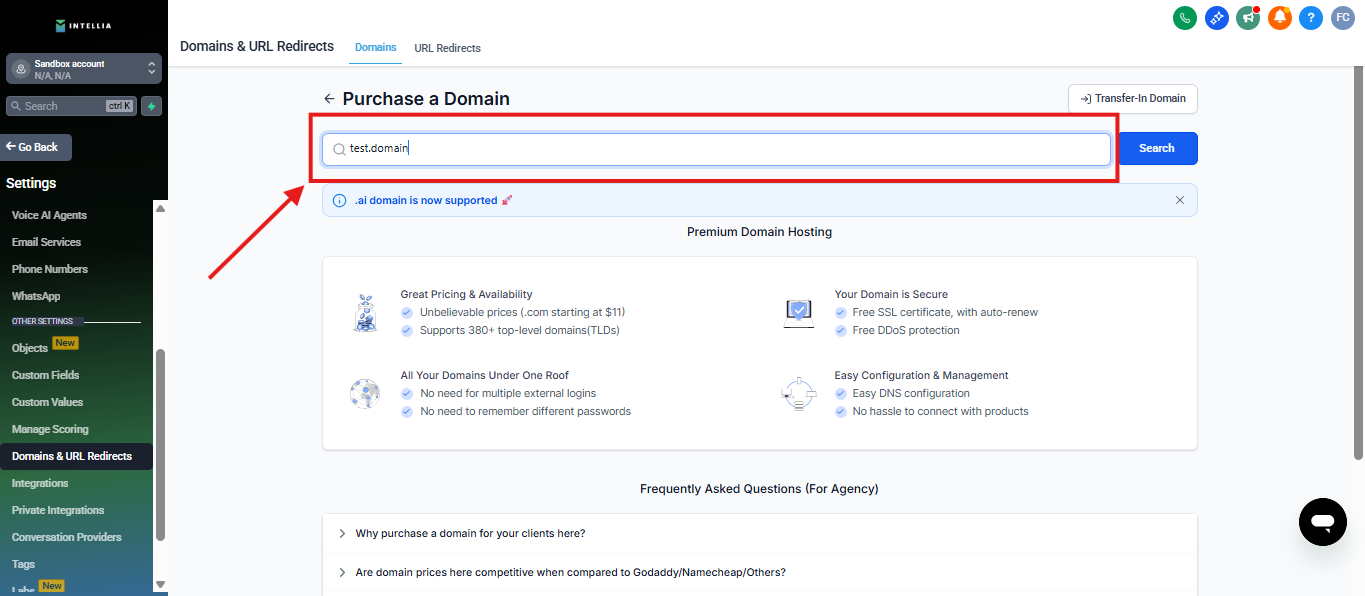
Task: Select the Domains tab
Action: (x=375, y=48)
